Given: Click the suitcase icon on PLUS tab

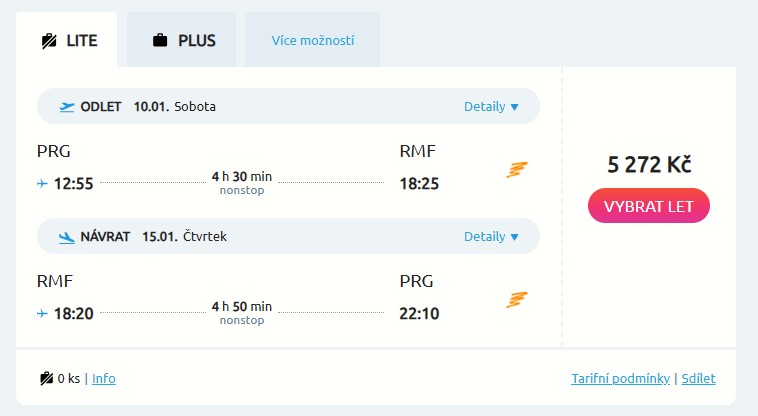Looking at the screenshot, I should click(x=160, y=41).
